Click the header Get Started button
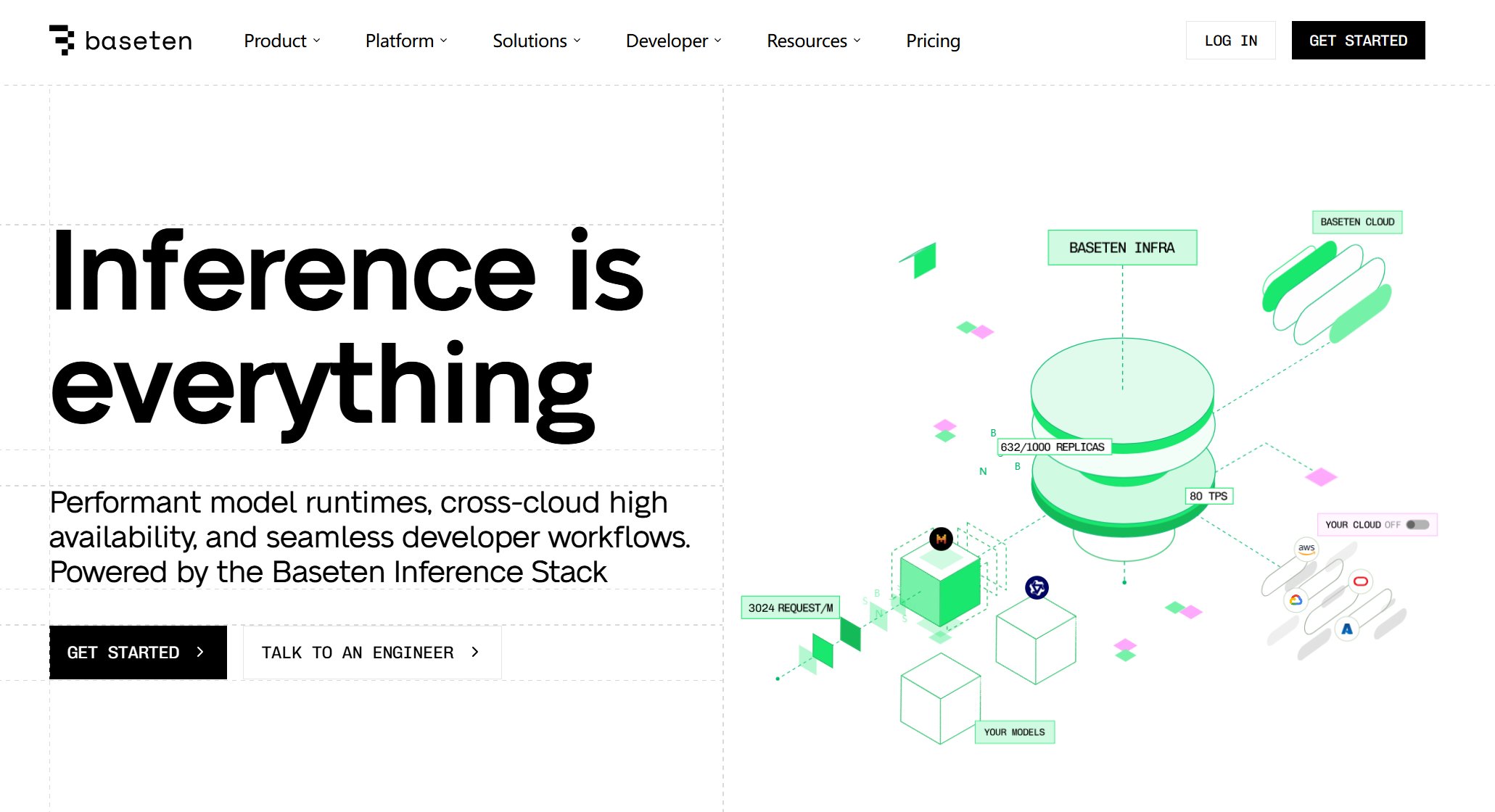 tap(1358, 41)
